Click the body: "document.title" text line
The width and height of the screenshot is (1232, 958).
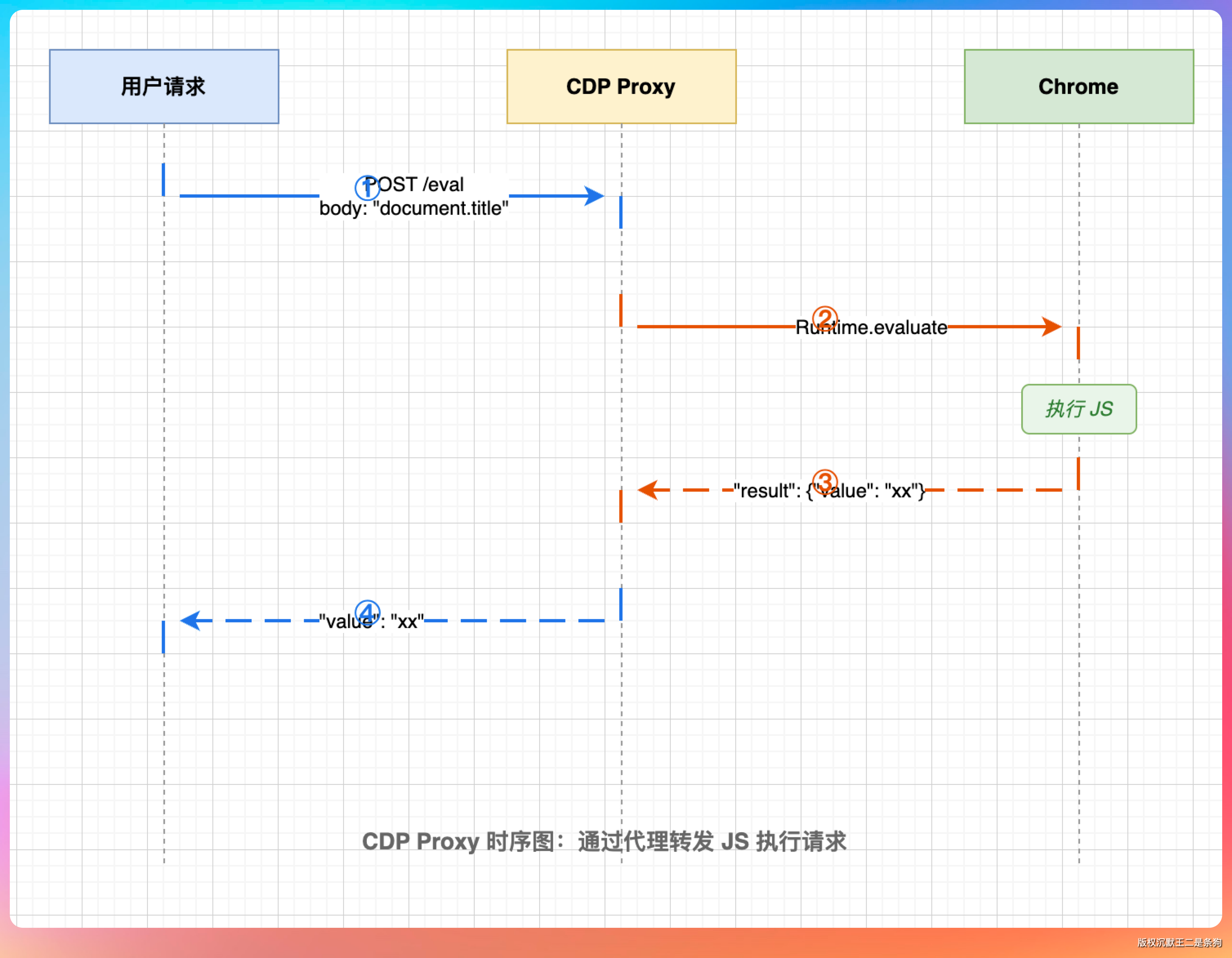(413, 209)
